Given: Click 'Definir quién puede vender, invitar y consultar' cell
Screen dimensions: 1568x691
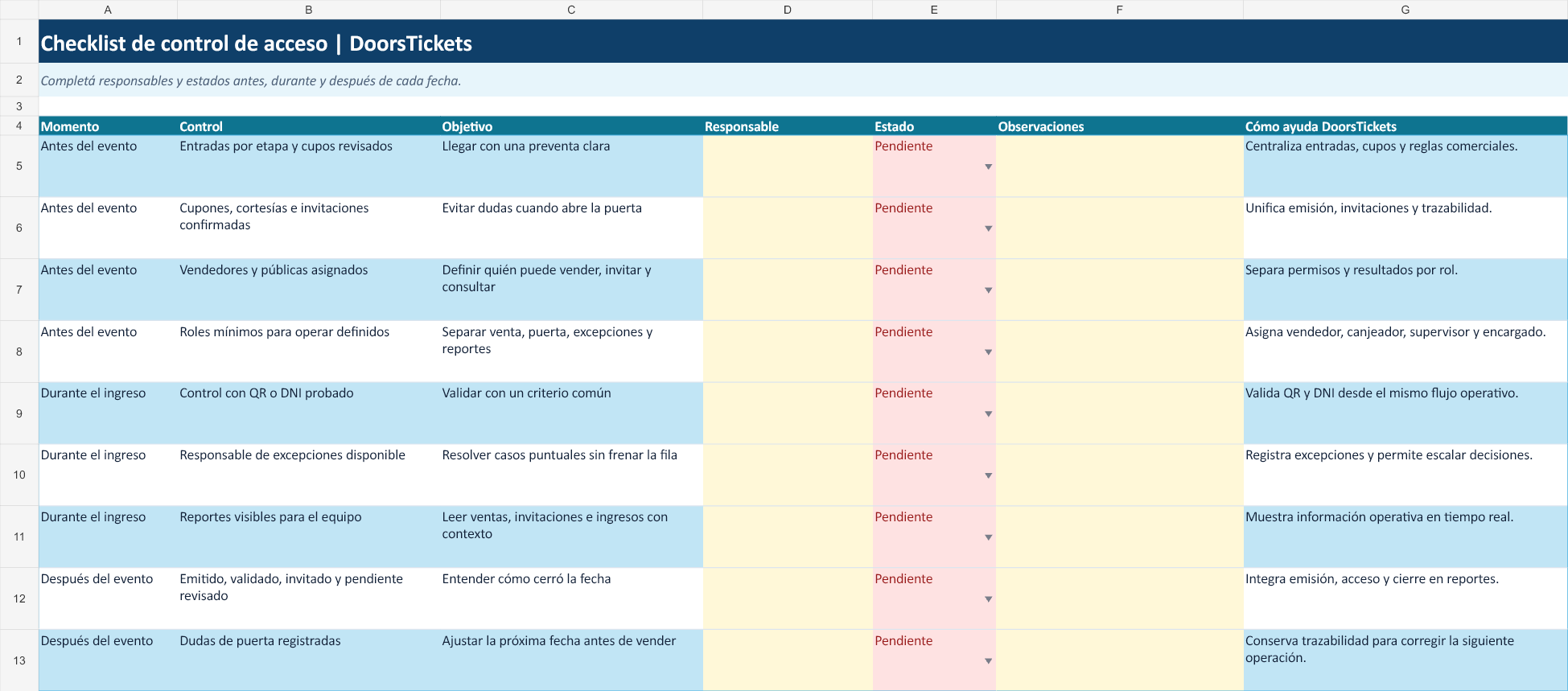Looking at the screenshot, I should (571, 290).
